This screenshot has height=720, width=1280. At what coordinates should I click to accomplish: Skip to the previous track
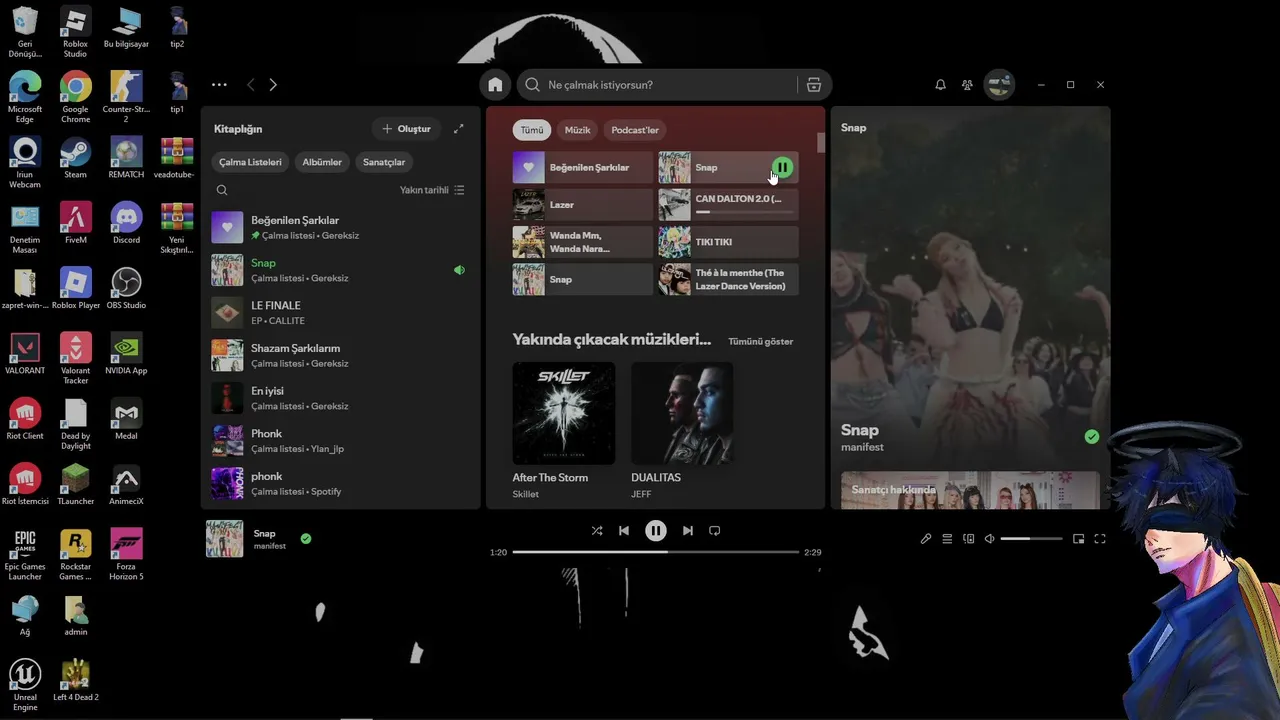click(x=624, y=531)
